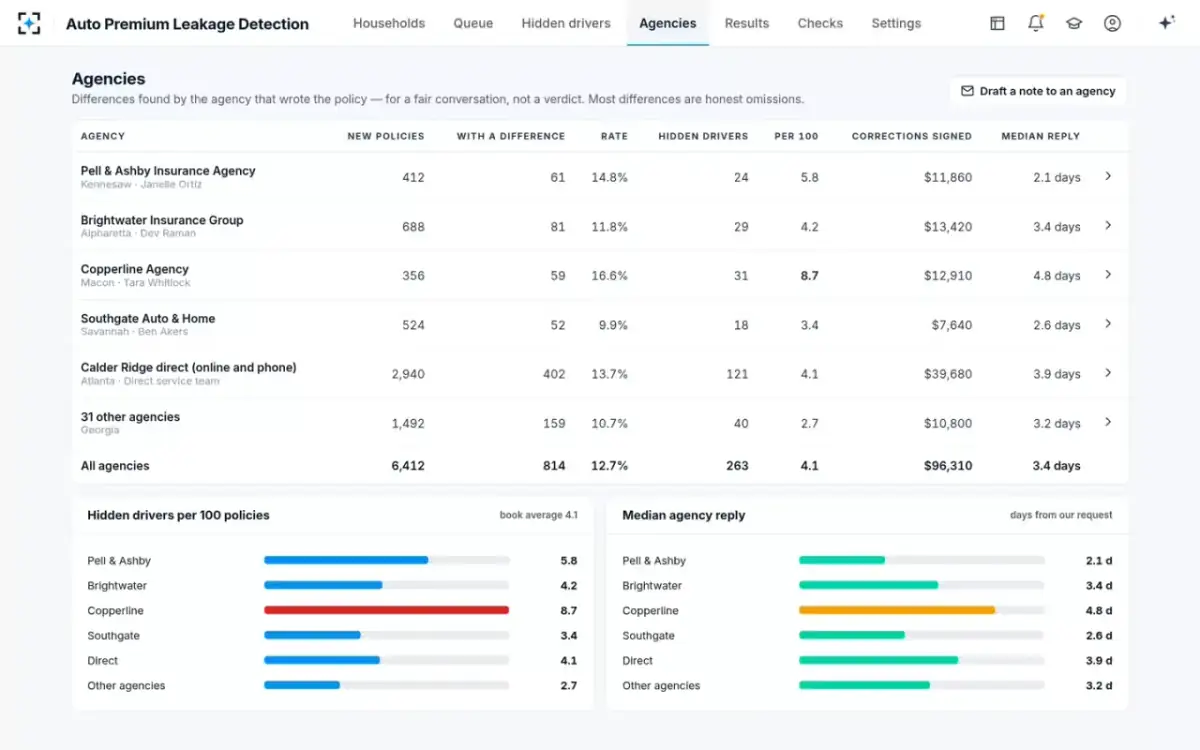Open Pell & Ashby Insurance Agency

pyautogui.click(x=168, y=171)
